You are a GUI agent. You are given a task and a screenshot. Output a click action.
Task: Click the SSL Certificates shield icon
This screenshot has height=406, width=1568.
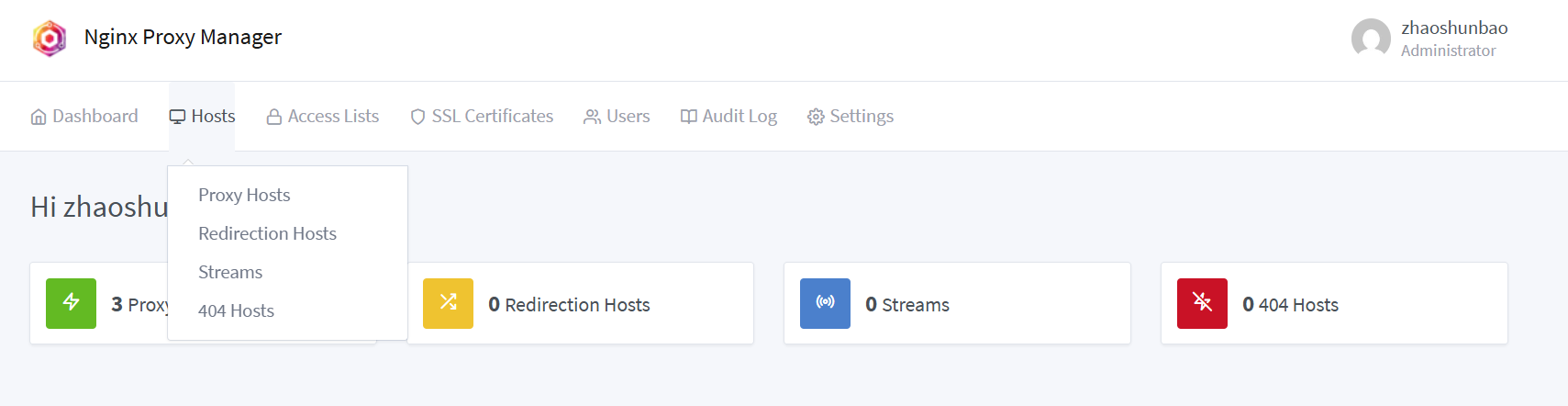click(417, 117)
